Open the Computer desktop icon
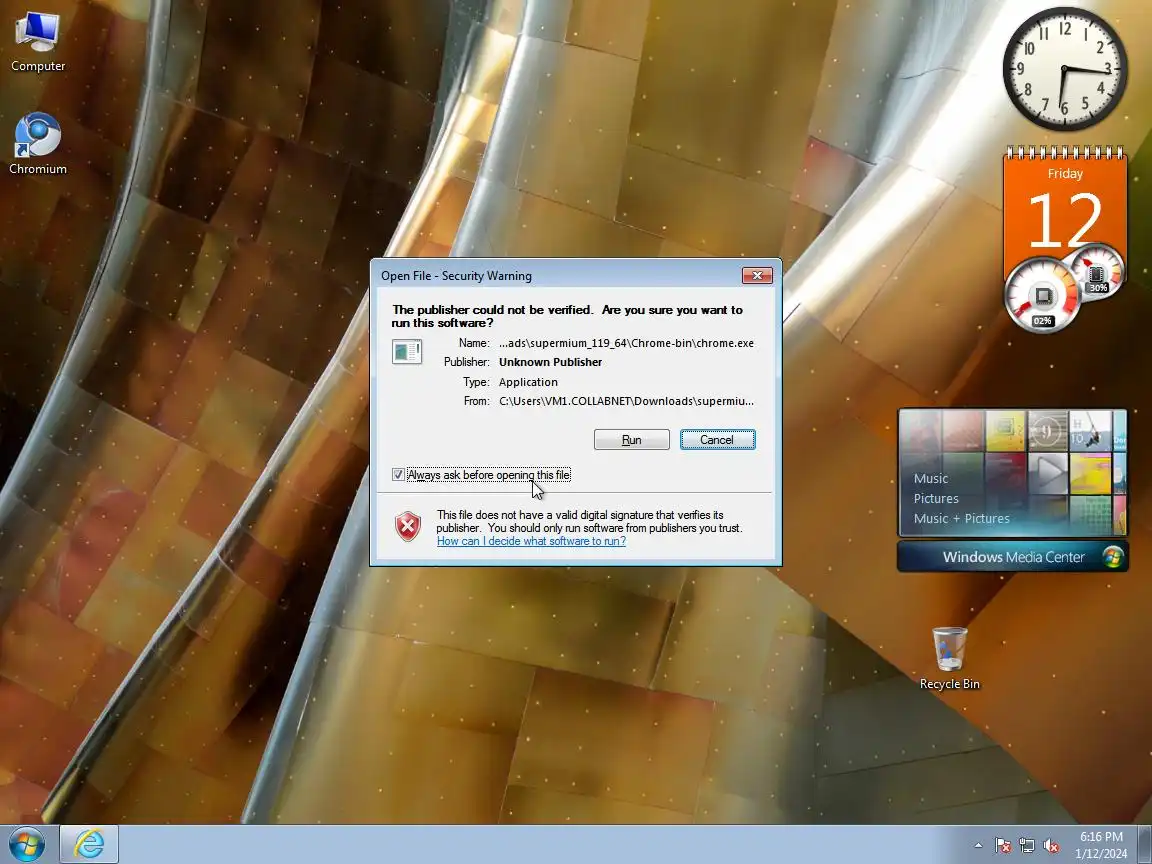Screen dimensions: 1152x864 click(37, 42)
